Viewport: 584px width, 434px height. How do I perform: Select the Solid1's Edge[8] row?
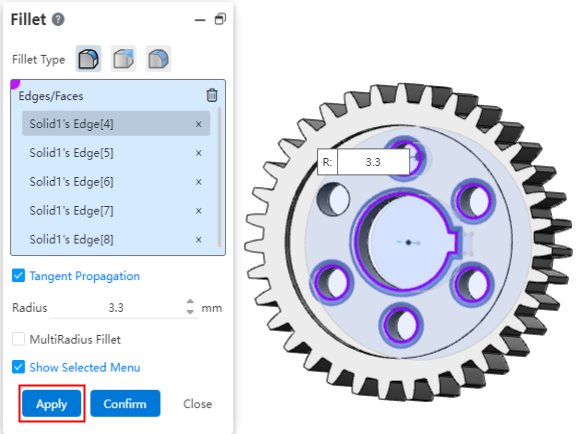point(116,240)
